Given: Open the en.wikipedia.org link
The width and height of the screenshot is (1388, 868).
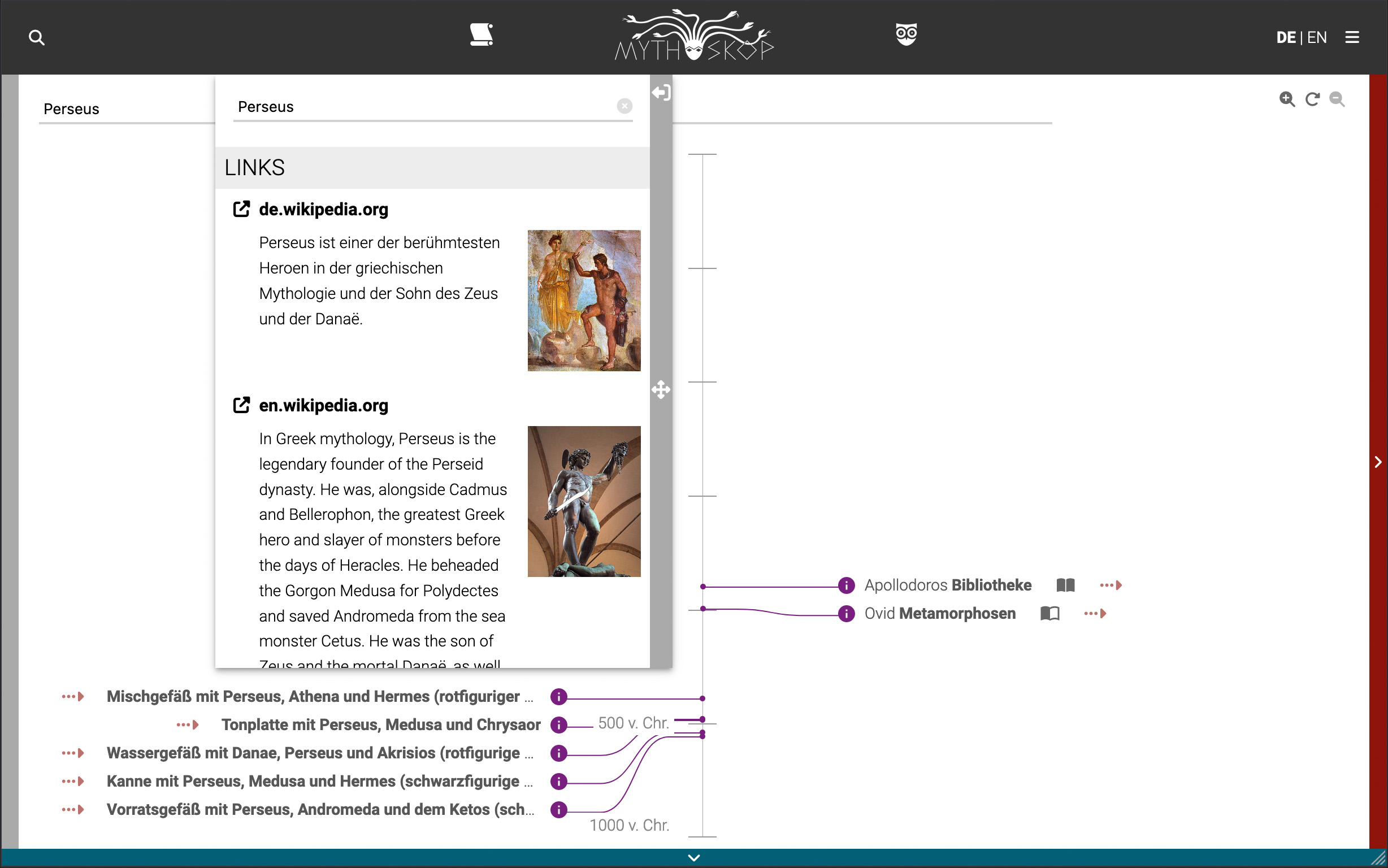Looking at the screenshot, I should click(x=323, y=405).
